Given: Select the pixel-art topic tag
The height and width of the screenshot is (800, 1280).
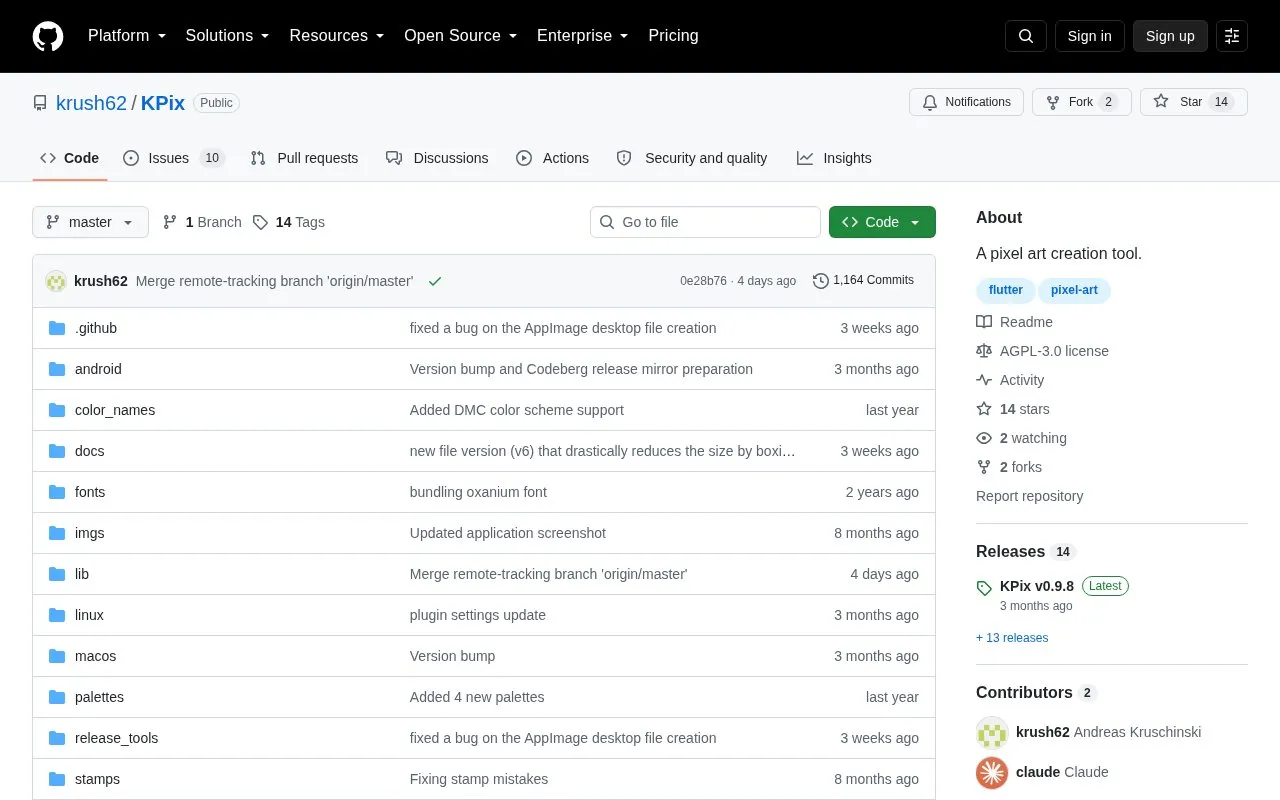Looking at the screenshot, I should tap(1075, 290).
